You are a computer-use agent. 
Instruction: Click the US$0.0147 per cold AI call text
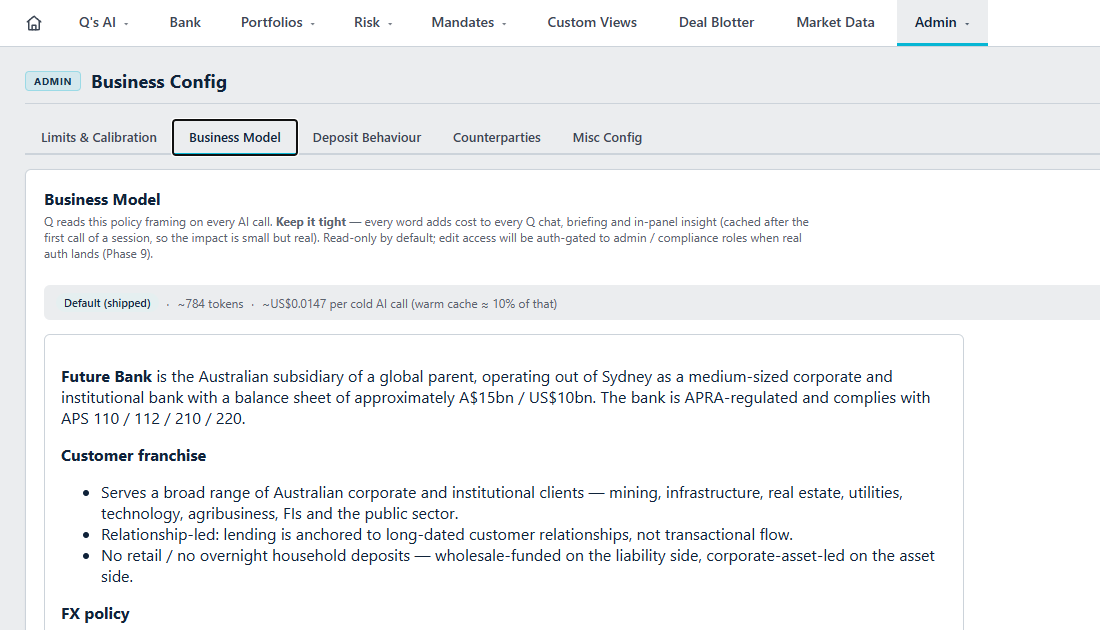(410, 304)
